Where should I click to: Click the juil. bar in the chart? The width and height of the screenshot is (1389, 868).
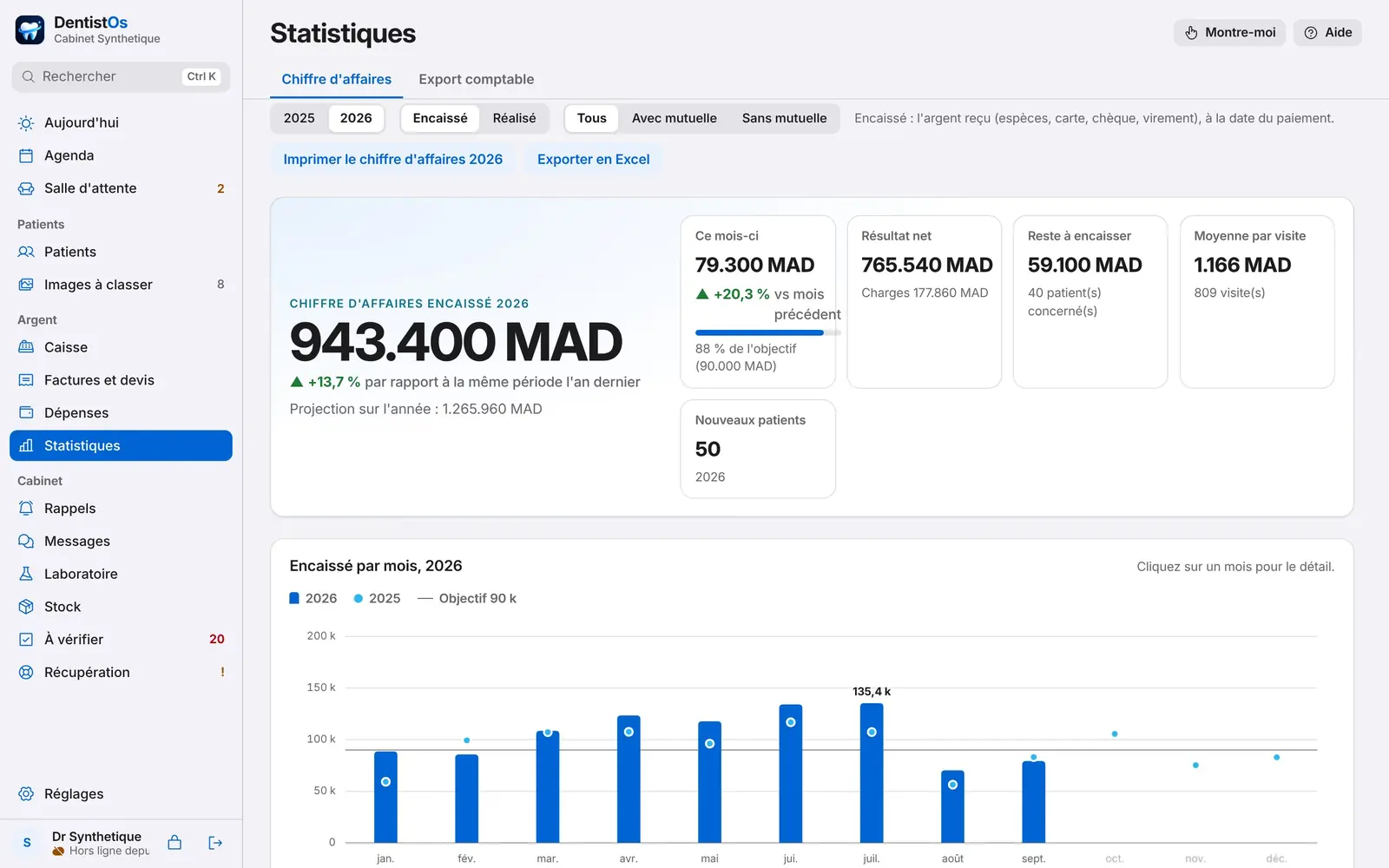(x=872, y=773)
